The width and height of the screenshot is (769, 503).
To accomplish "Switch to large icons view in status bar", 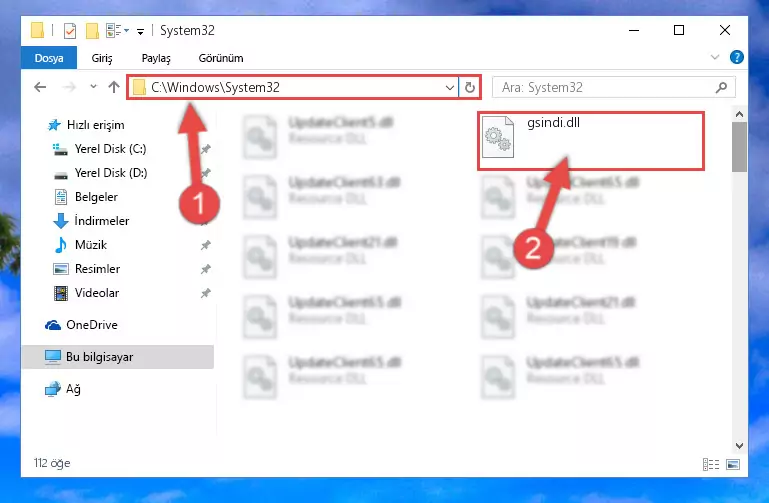I will [x=733, y=464].
